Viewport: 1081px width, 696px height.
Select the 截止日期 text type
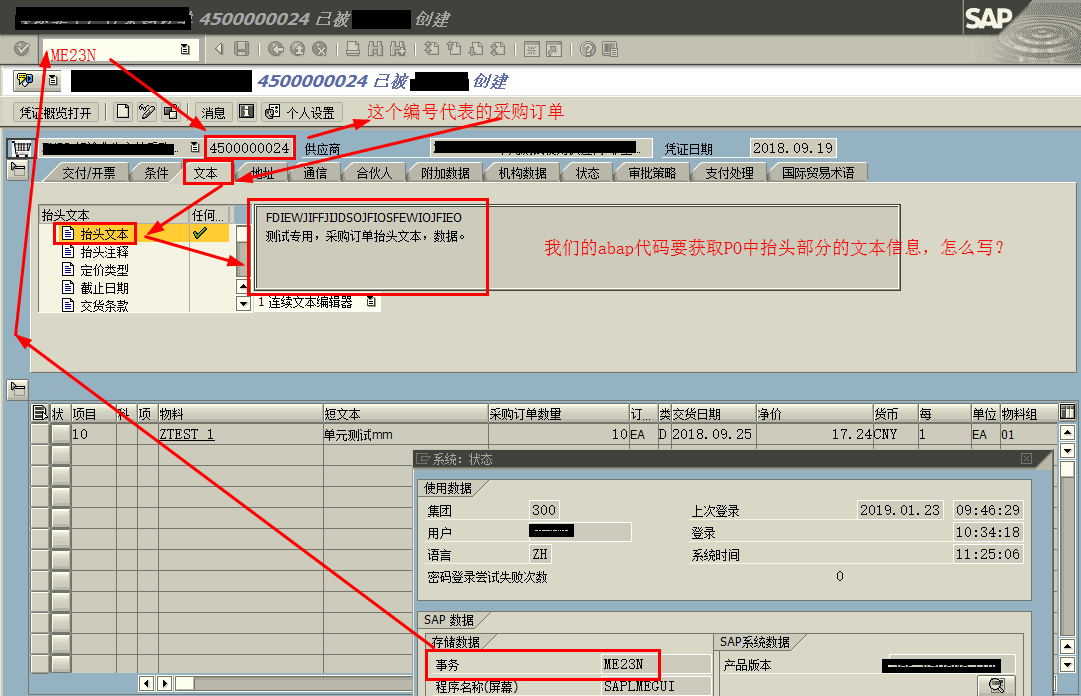[x=105, y=288]
